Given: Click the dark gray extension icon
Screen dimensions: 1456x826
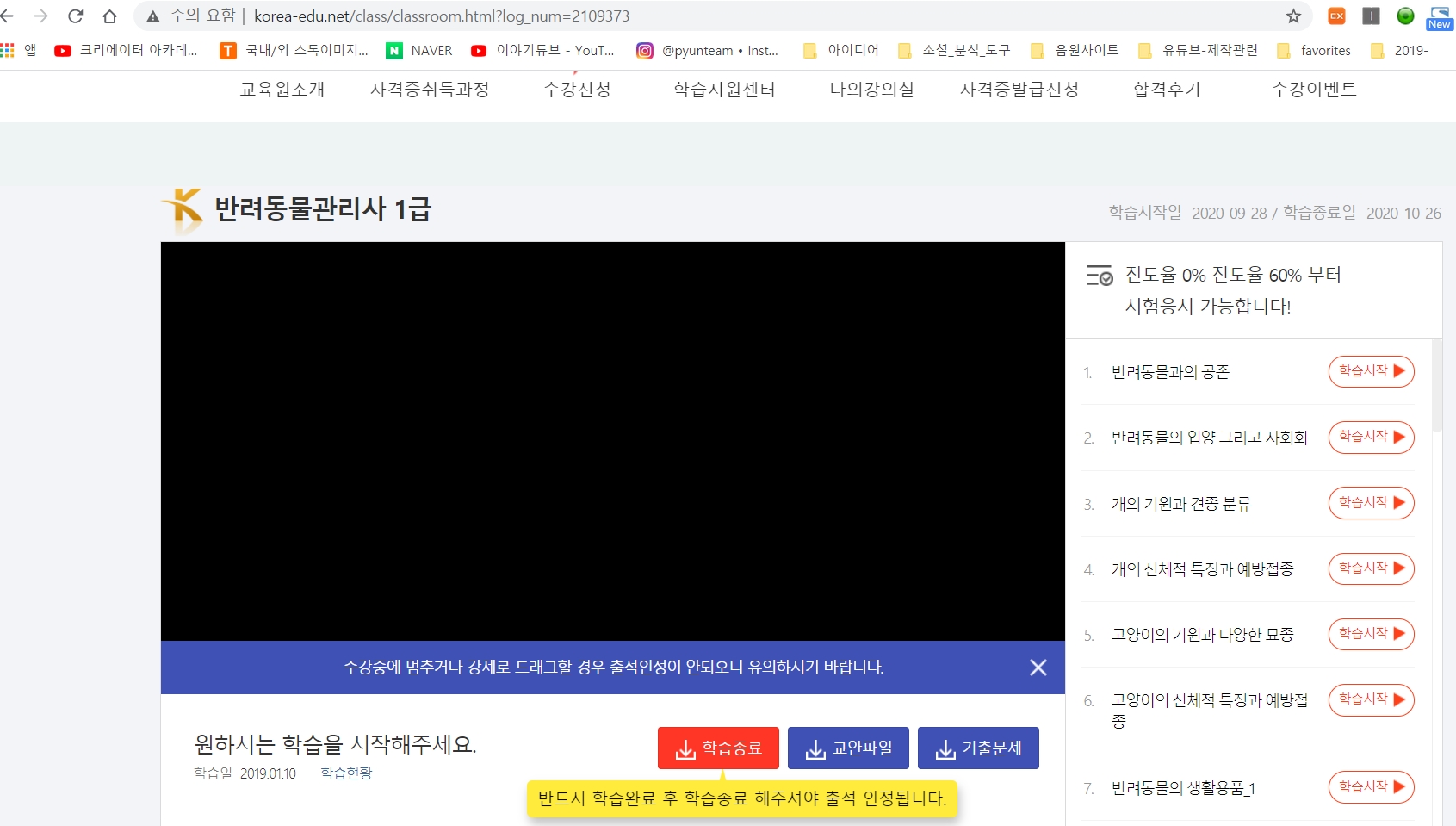Looking at the screenshot, I should 1371,16.
